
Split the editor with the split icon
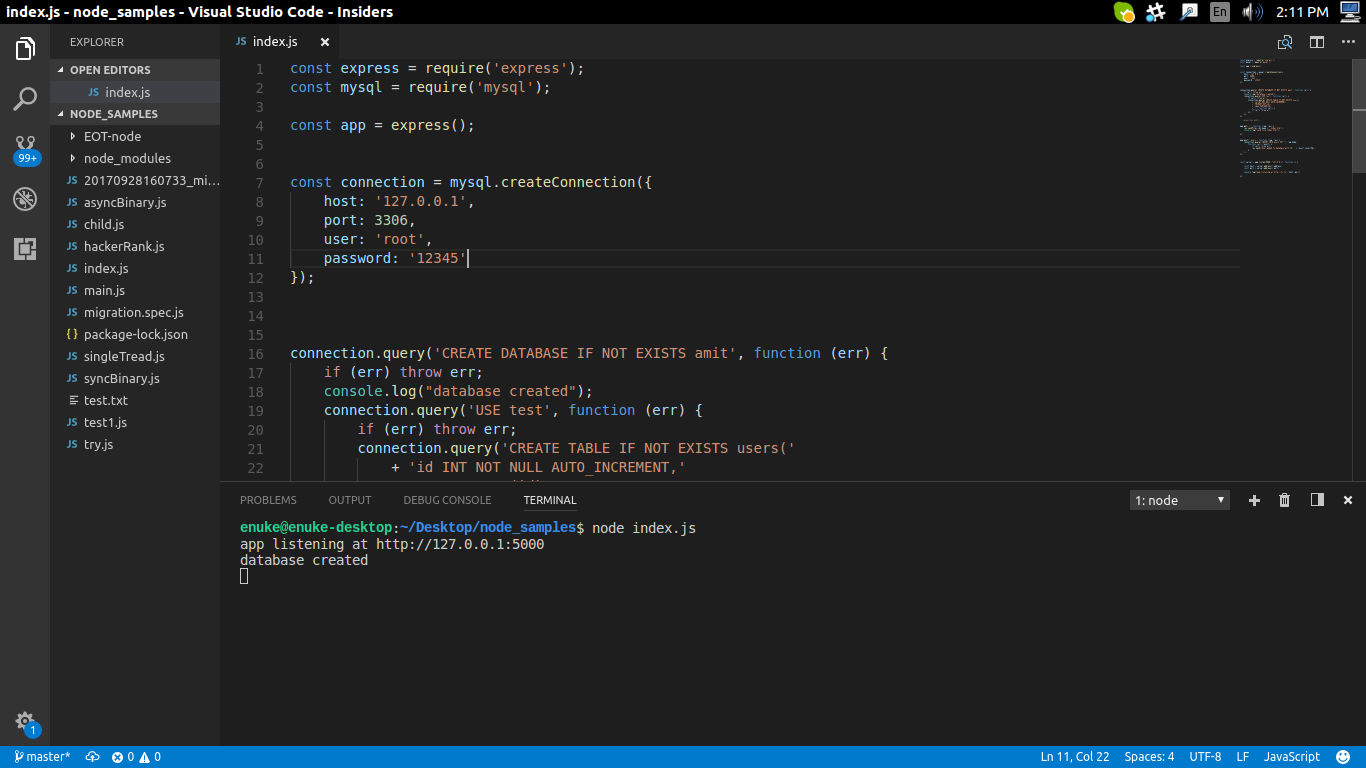1317,42
